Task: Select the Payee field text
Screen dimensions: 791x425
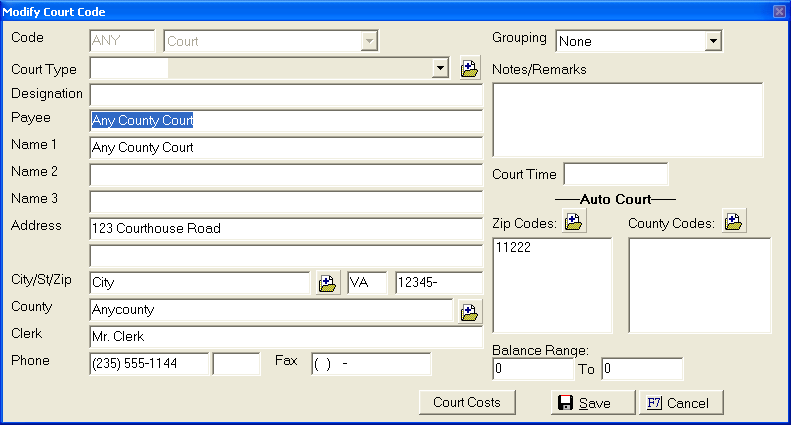Action: (x=285, y=121)
